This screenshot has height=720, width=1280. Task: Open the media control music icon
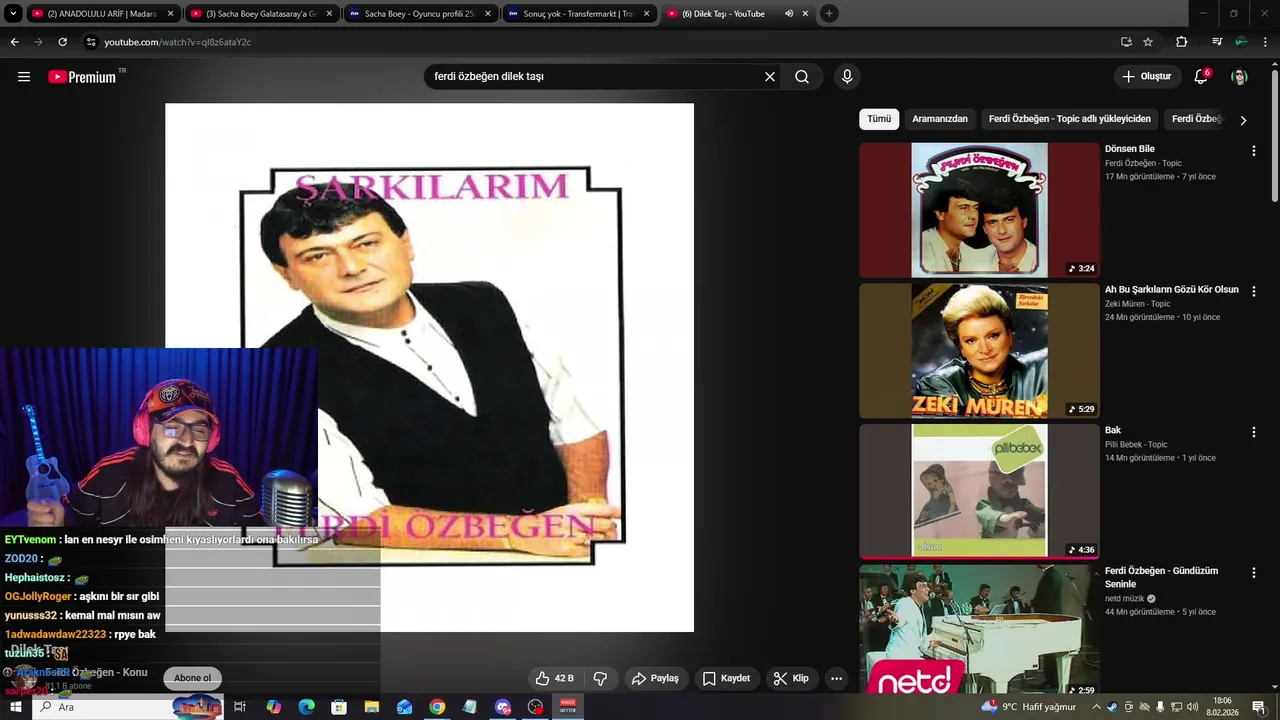1216,42
